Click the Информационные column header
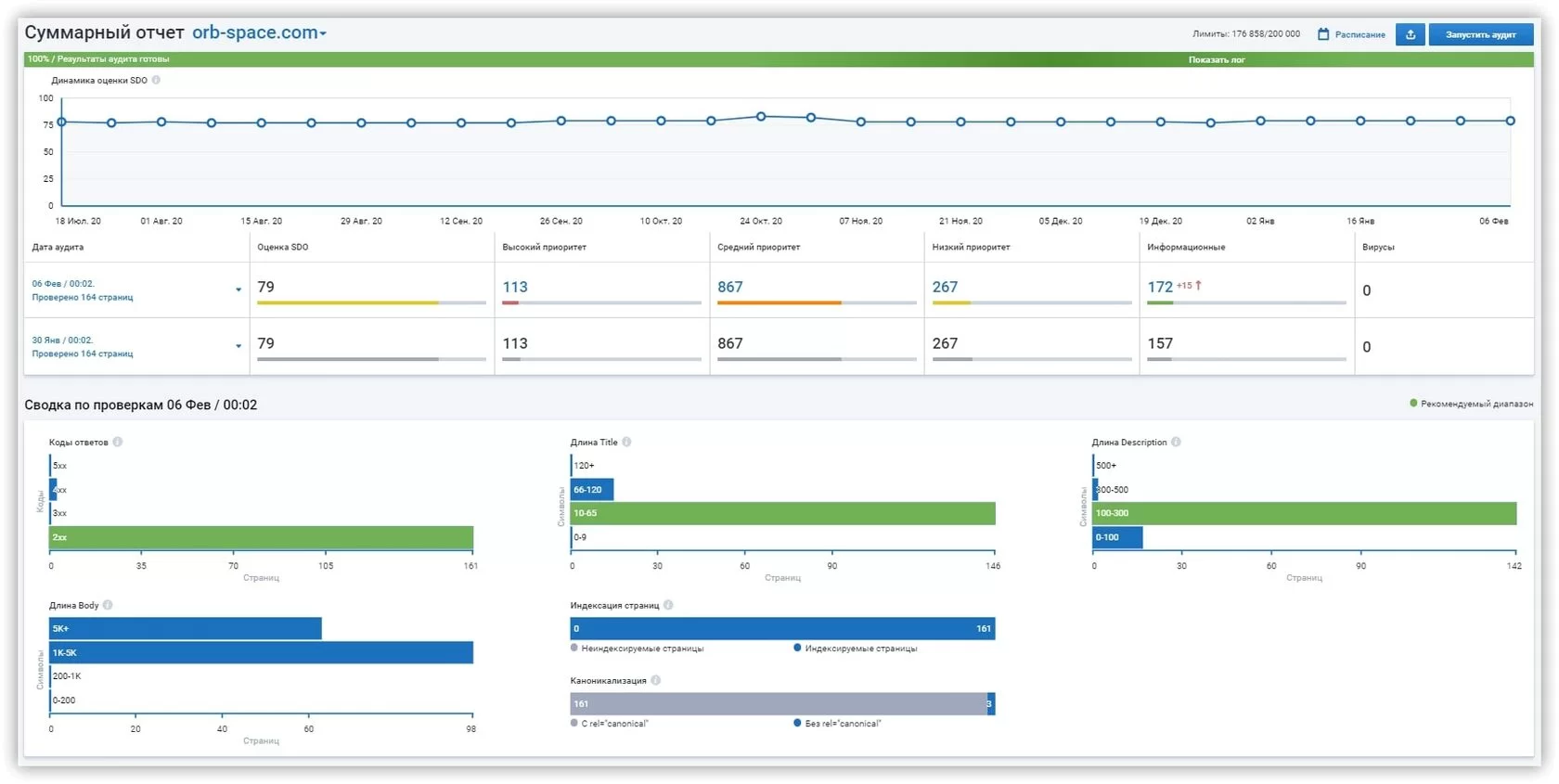Screen dimensions: 1559x784 click(x=1186, y=247)
